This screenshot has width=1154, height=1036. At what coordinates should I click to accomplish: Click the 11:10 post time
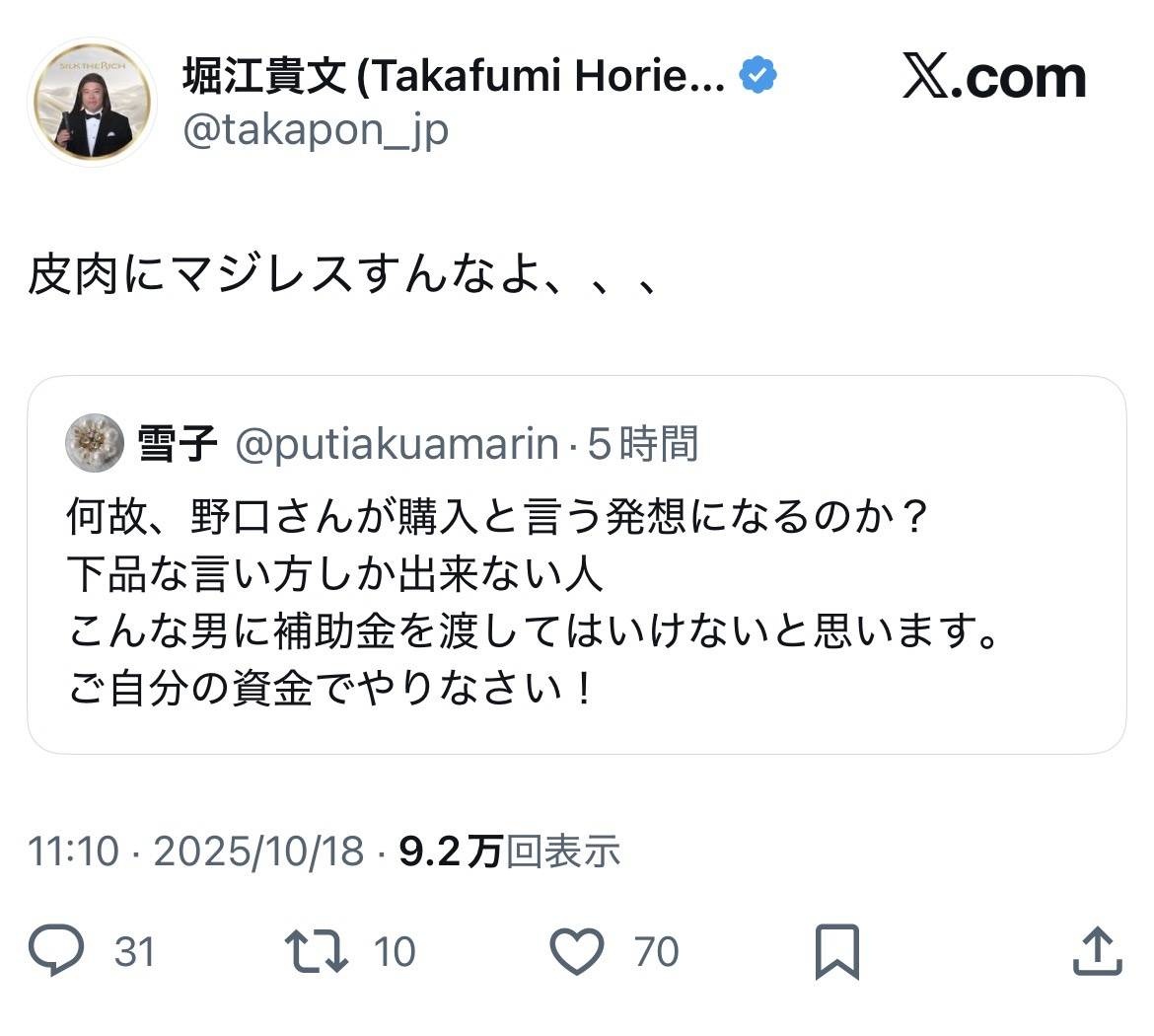click(x=73, y=851)
